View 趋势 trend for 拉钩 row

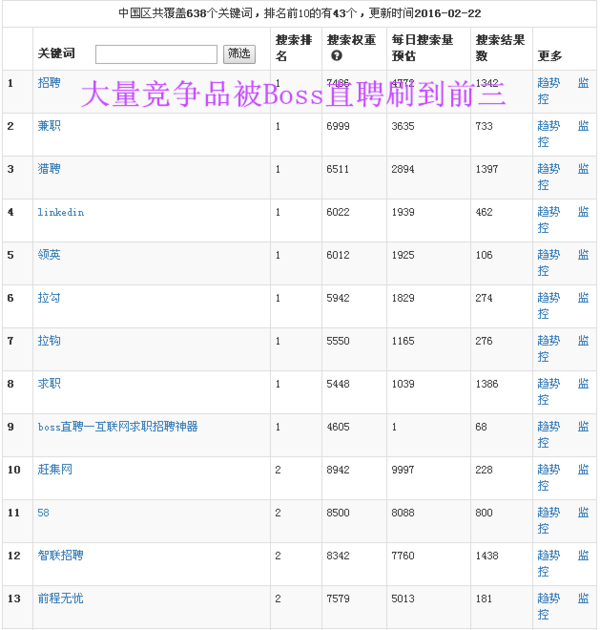point(549,341)
